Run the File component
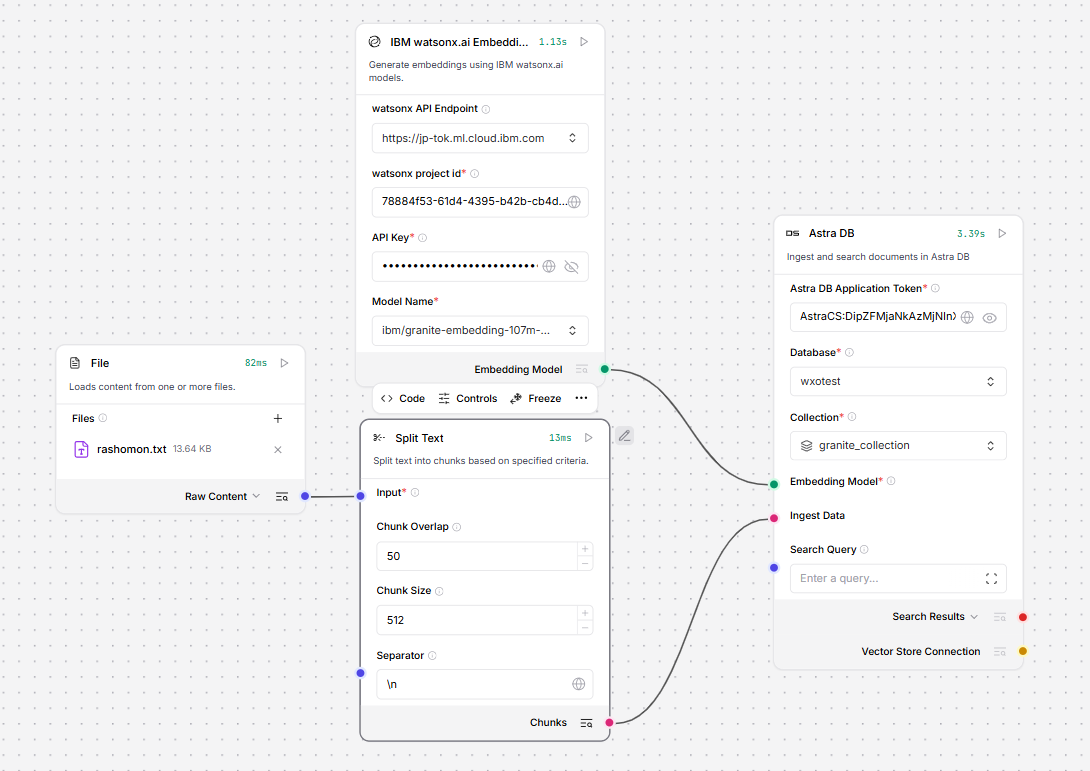The height and width of the screenshot is (771, 1090). click(284, 363)
